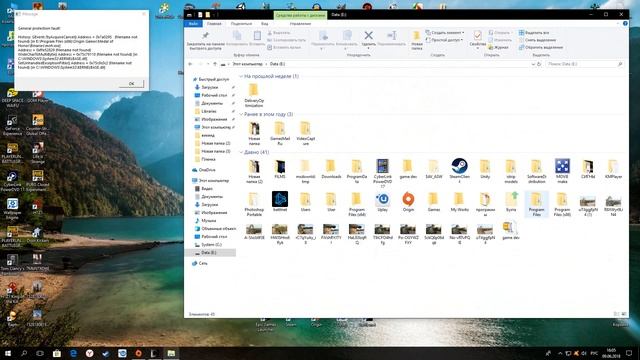The height and width of the screenshot is (360, 640).
Task: Select "Быстрый доступ" in the navigation pane
Action: 211,79
